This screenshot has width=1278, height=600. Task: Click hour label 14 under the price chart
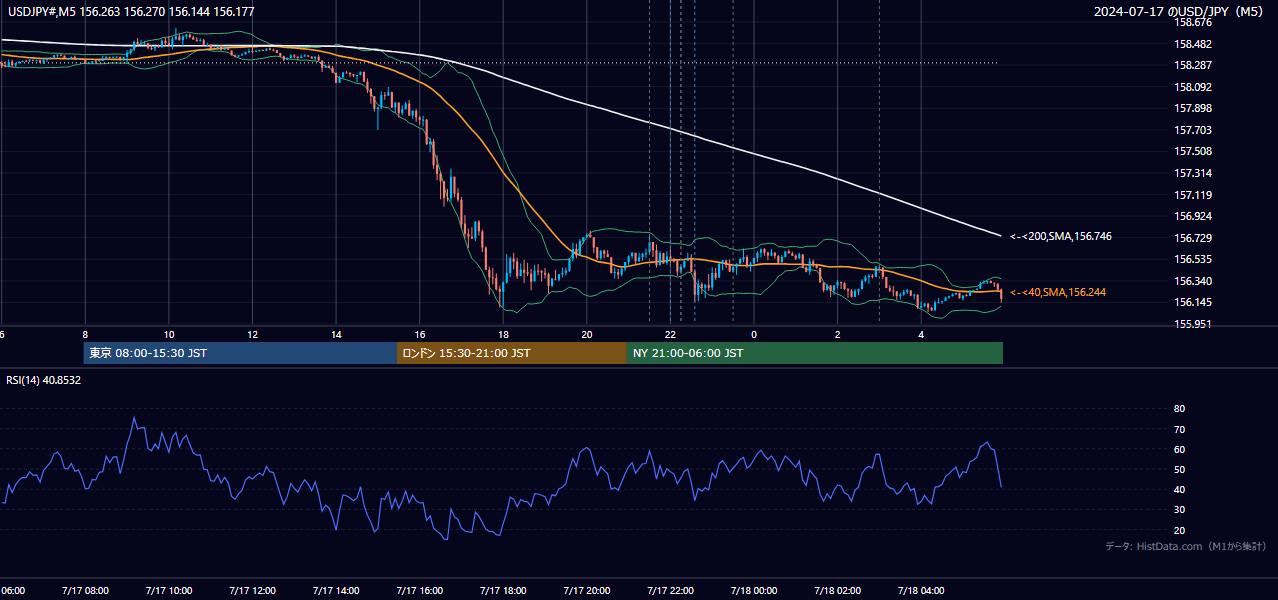[x=336, y=334]
